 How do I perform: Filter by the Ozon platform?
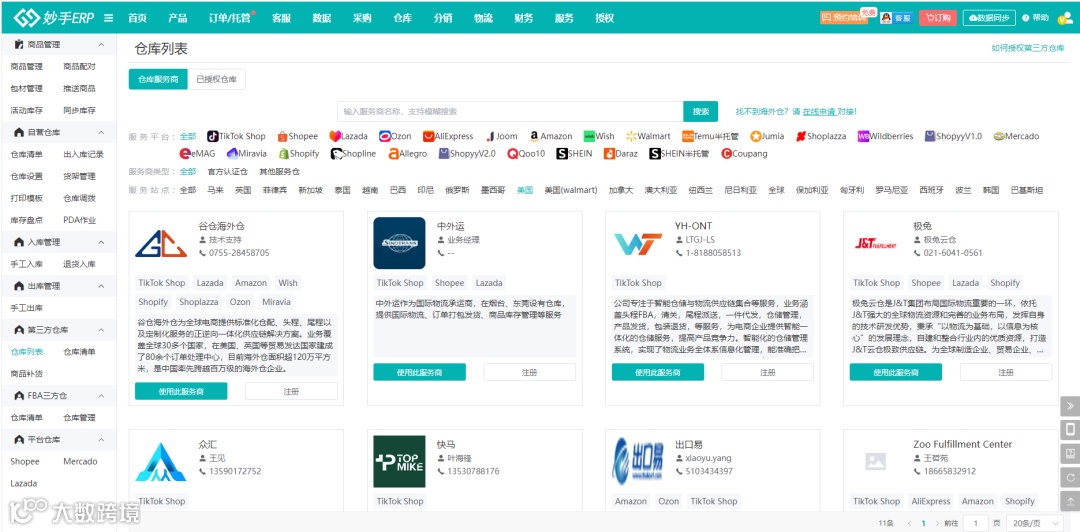(x=395, y=136)
